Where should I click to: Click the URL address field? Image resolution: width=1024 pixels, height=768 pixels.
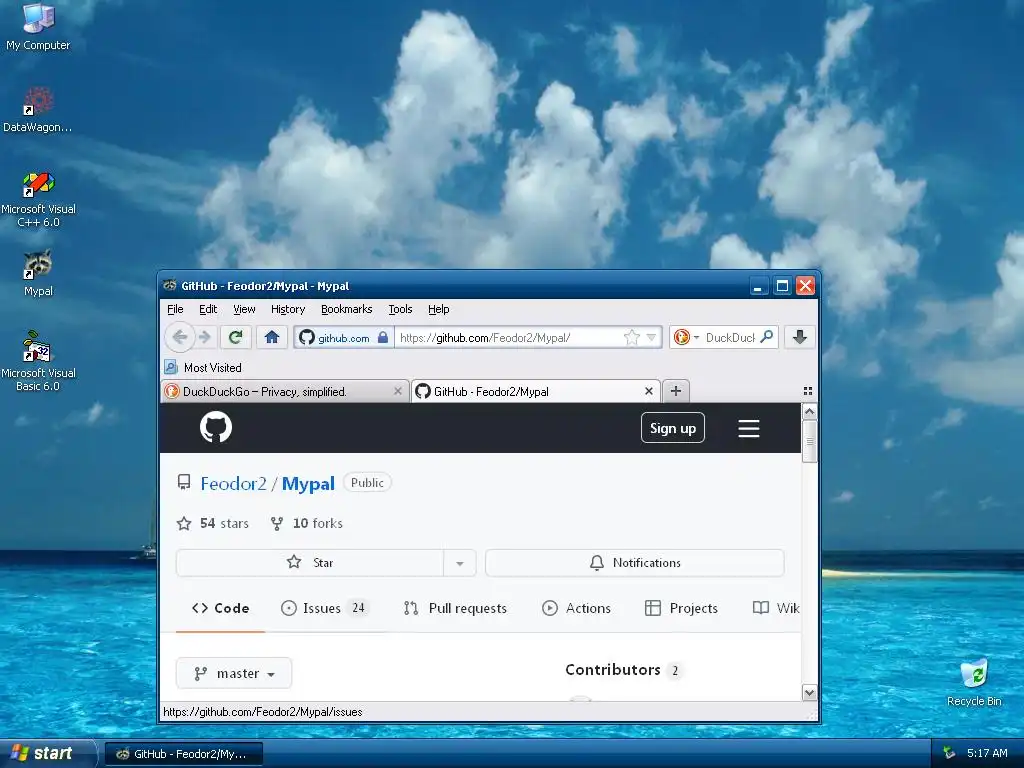pyautogui.click(x=509, y=338)
